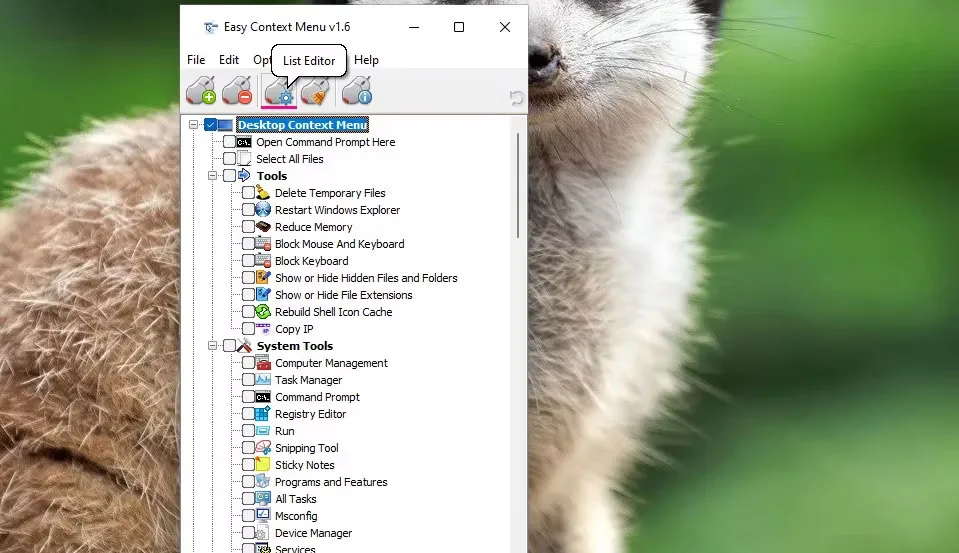This screenshot has width=959, height=553.
Task: Collapse the Desktop Context Menu root node
Action: coord(193,125)
